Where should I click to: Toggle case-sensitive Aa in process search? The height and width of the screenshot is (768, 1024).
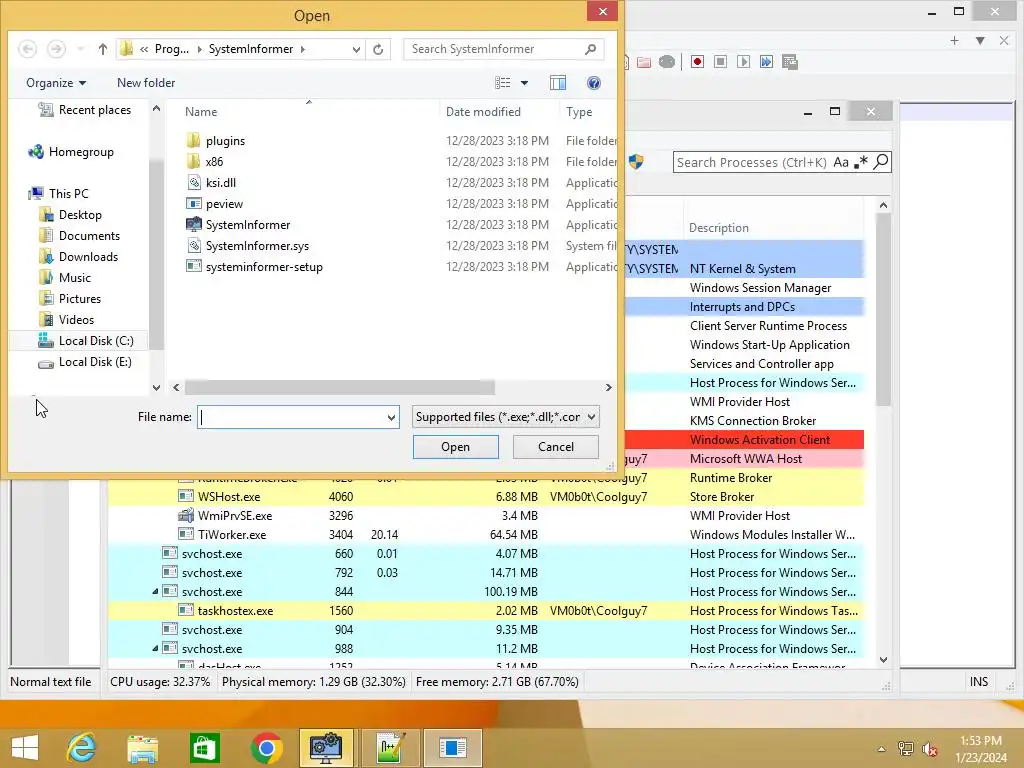(x=840, y=162)
